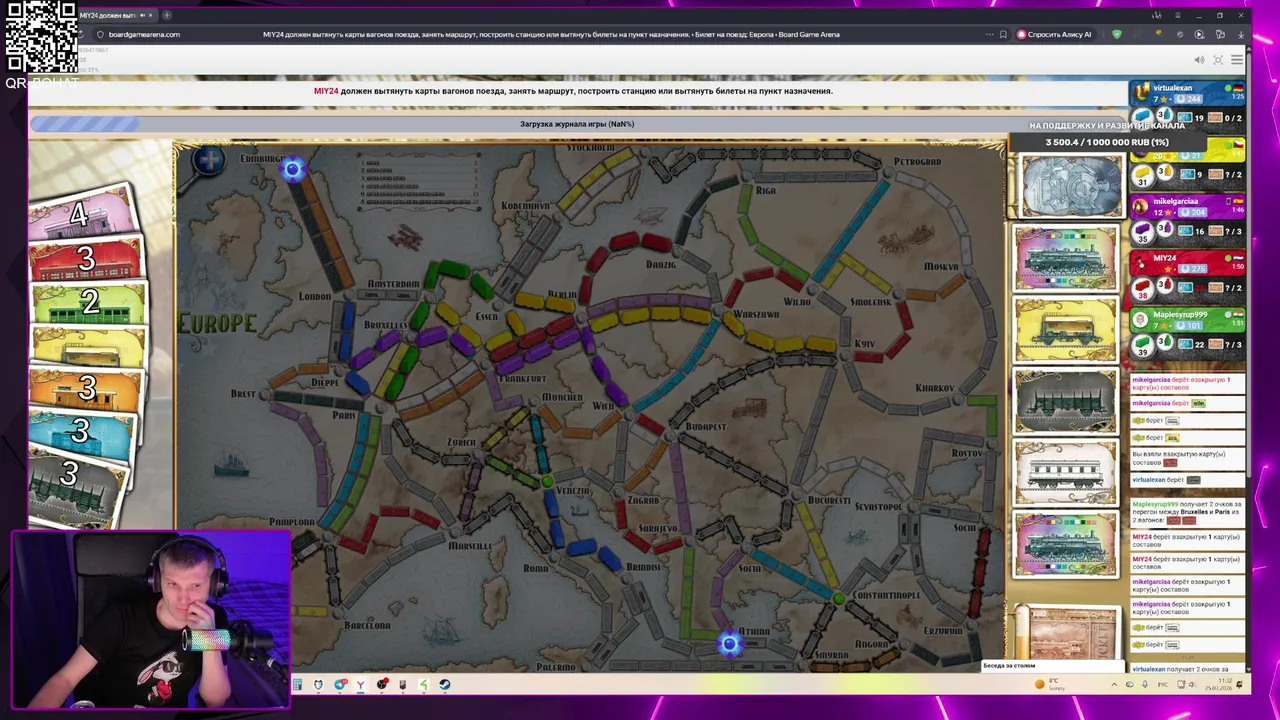
Task: Click mikelgarciaa's avatar icon
Action: [1141, 206]
